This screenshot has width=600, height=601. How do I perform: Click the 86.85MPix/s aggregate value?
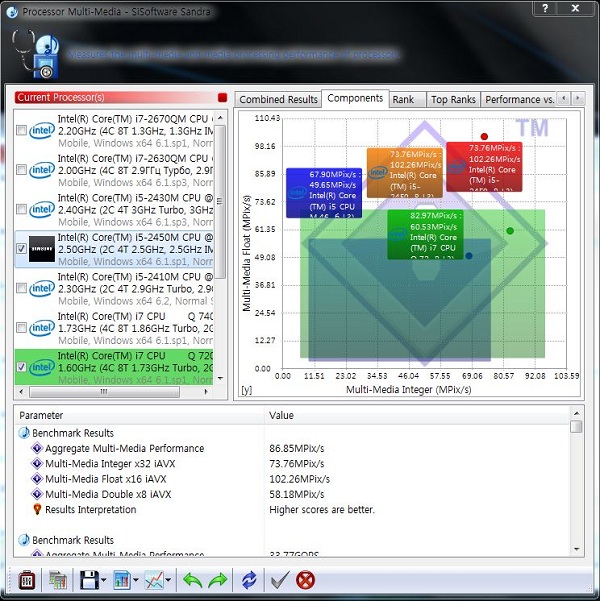[x=297, y=448]
